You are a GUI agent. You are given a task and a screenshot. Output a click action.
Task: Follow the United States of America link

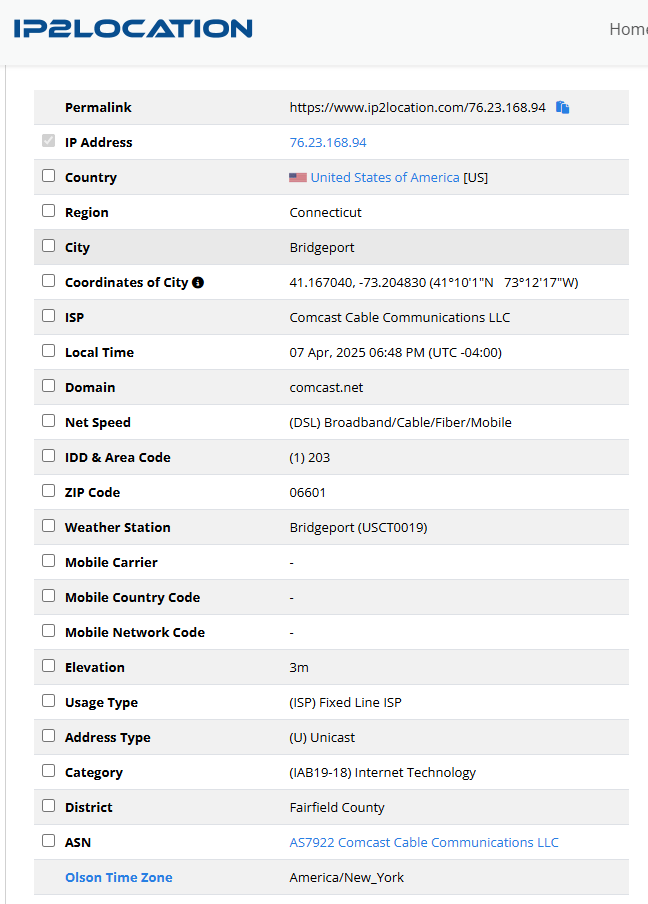[x=385, y=177]
